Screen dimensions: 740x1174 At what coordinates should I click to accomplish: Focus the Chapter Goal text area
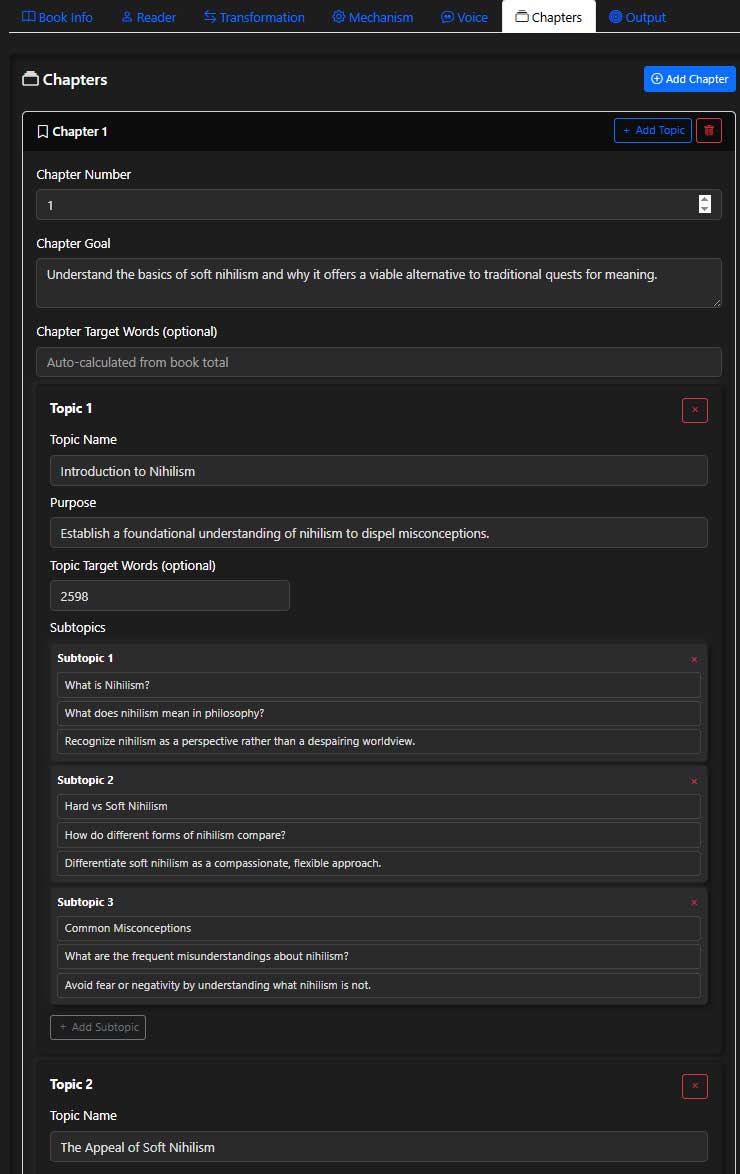378,283
